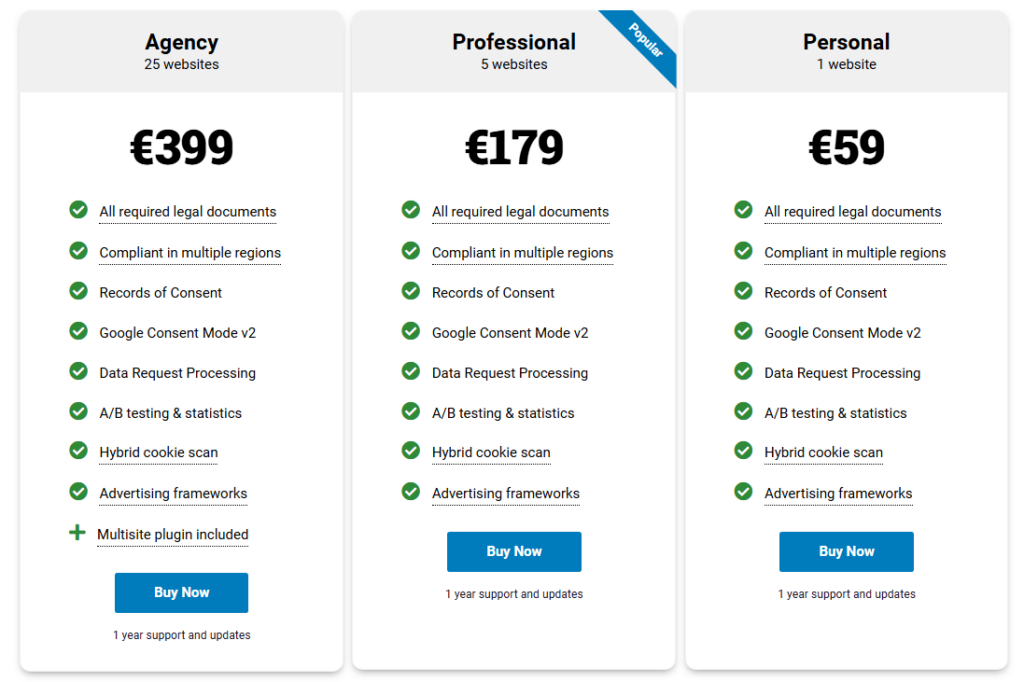
Task: Click Buy Now for the Professional plan
Action: 513,551
